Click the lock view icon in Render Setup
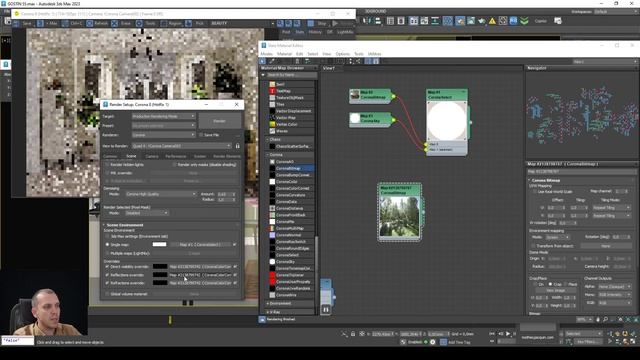 click(238, 146)
